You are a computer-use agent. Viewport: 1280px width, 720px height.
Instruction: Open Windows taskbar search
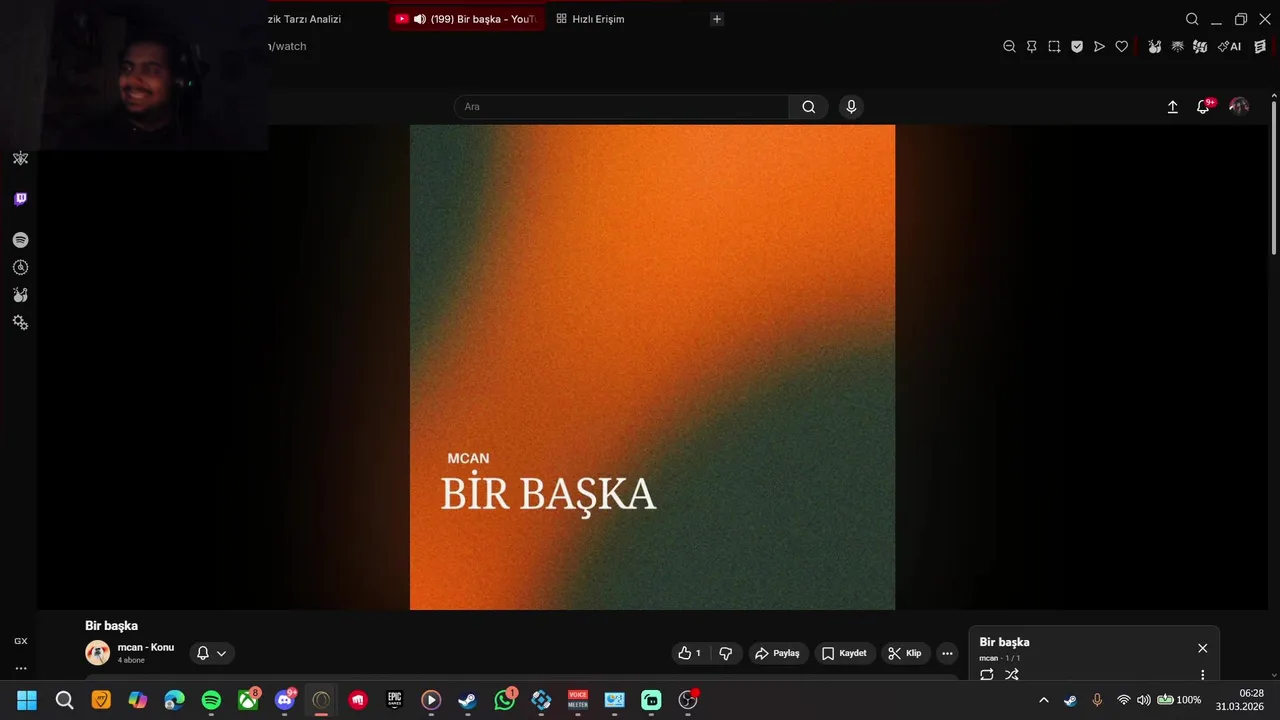click(64, 700)
